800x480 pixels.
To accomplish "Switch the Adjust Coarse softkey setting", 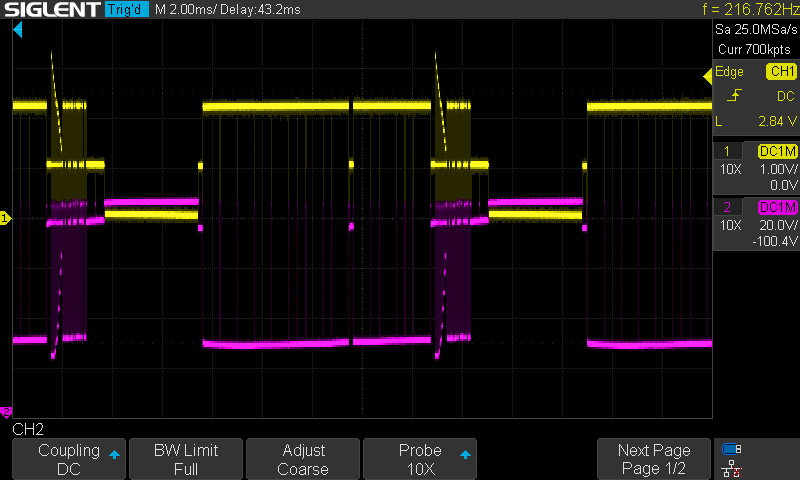I will click(303, 459).
